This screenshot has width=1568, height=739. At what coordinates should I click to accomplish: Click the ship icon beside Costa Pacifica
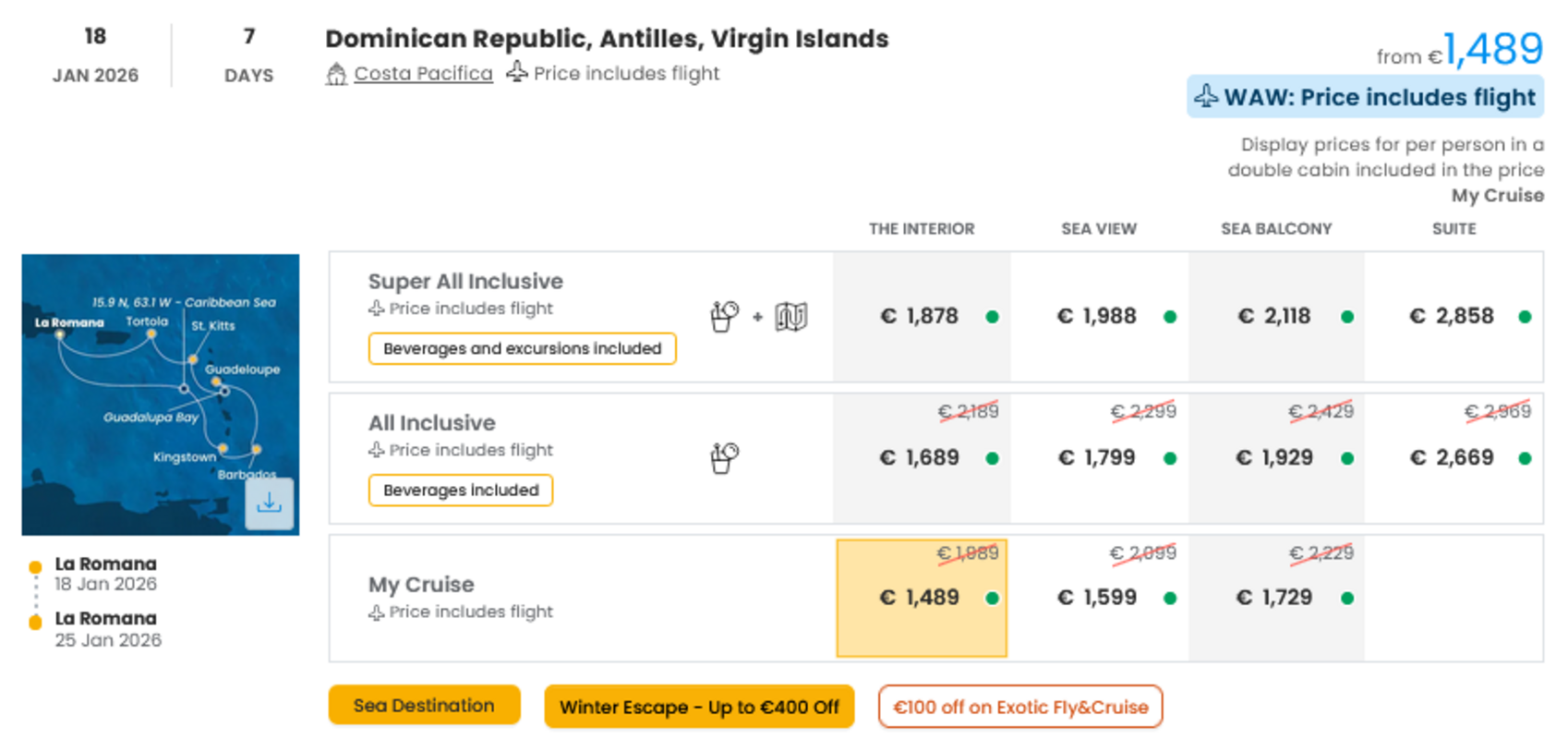(336, 74)
